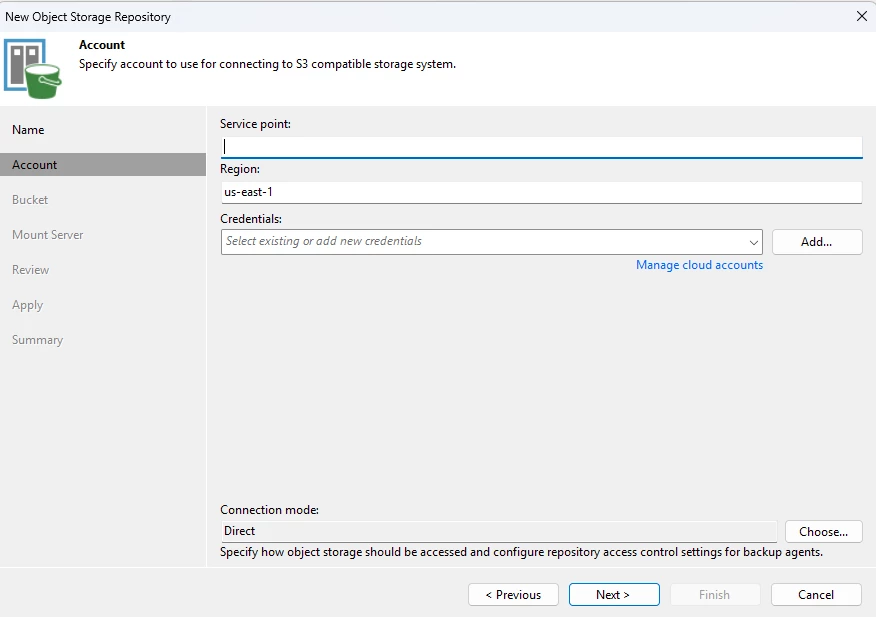
Task: Go back with the Previous button
Action: pos(513,595)
